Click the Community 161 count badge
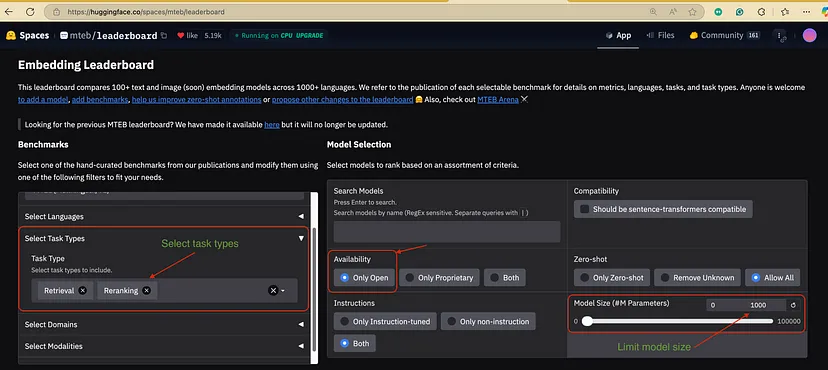This screenshot has height=370, width=828. [754, 35]
